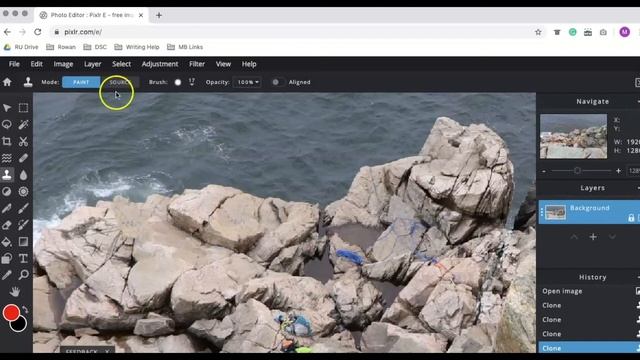This screenshot has width=640, height=360.
Task: Zoom out with Navigate minus button
Action: [x=544, y=171]
